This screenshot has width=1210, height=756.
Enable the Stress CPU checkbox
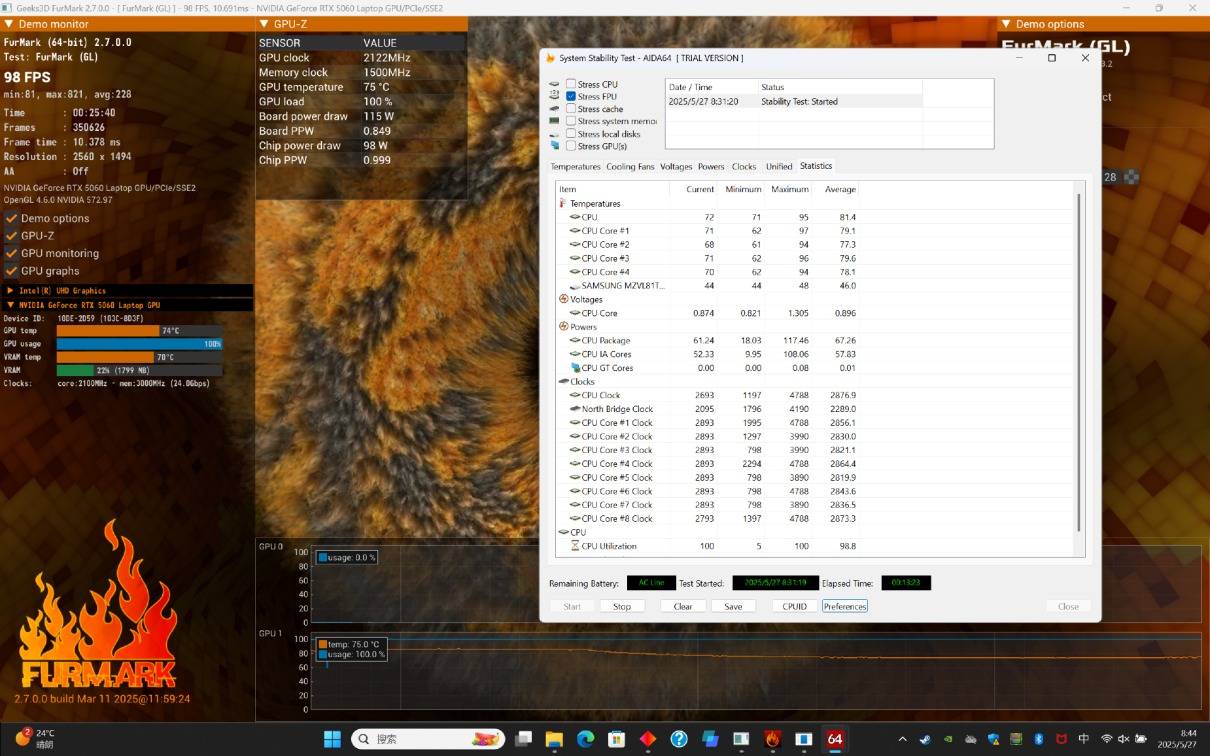pos(571,84)
